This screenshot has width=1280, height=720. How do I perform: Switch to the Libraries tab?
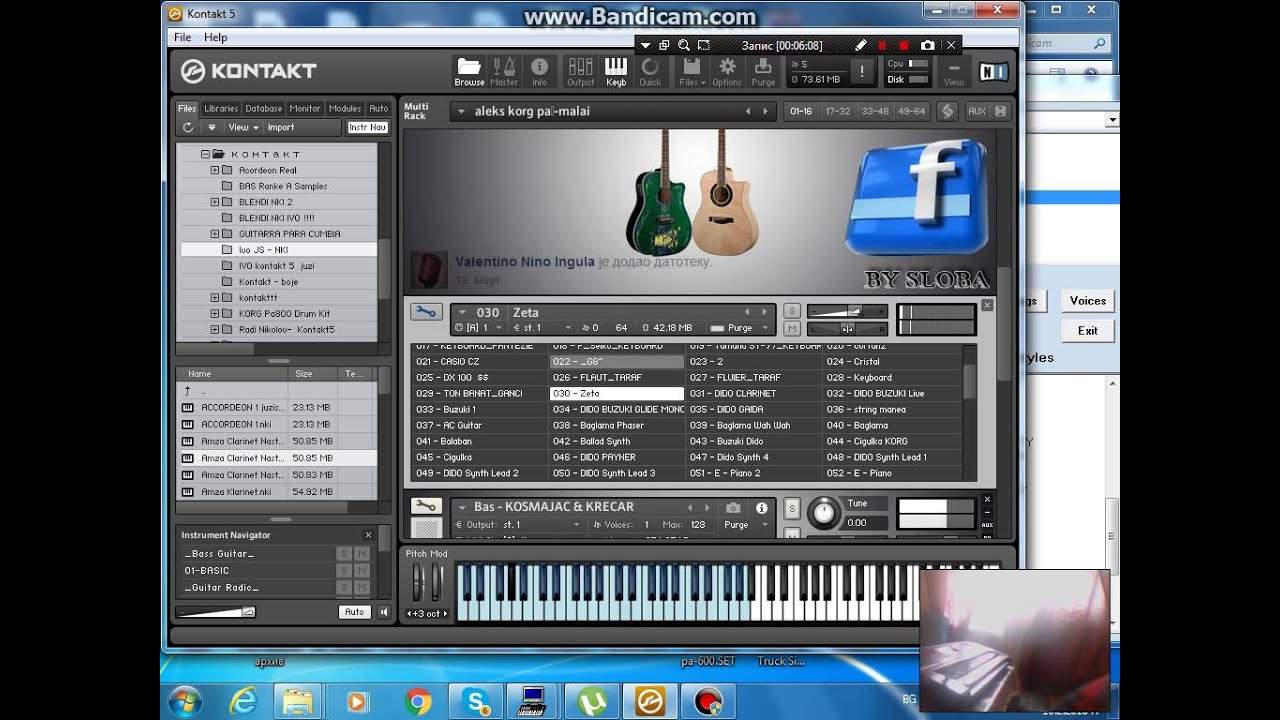[221, 108]
